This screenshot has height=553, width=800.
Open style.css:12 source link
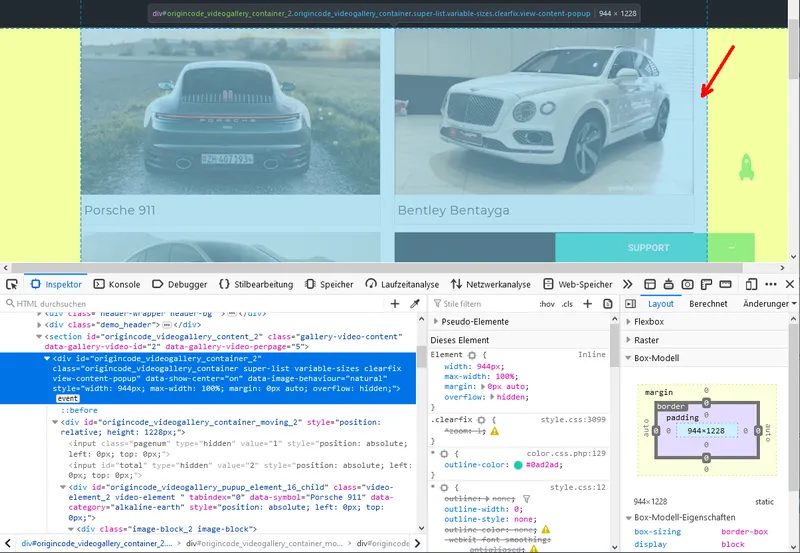click(578, 487)
